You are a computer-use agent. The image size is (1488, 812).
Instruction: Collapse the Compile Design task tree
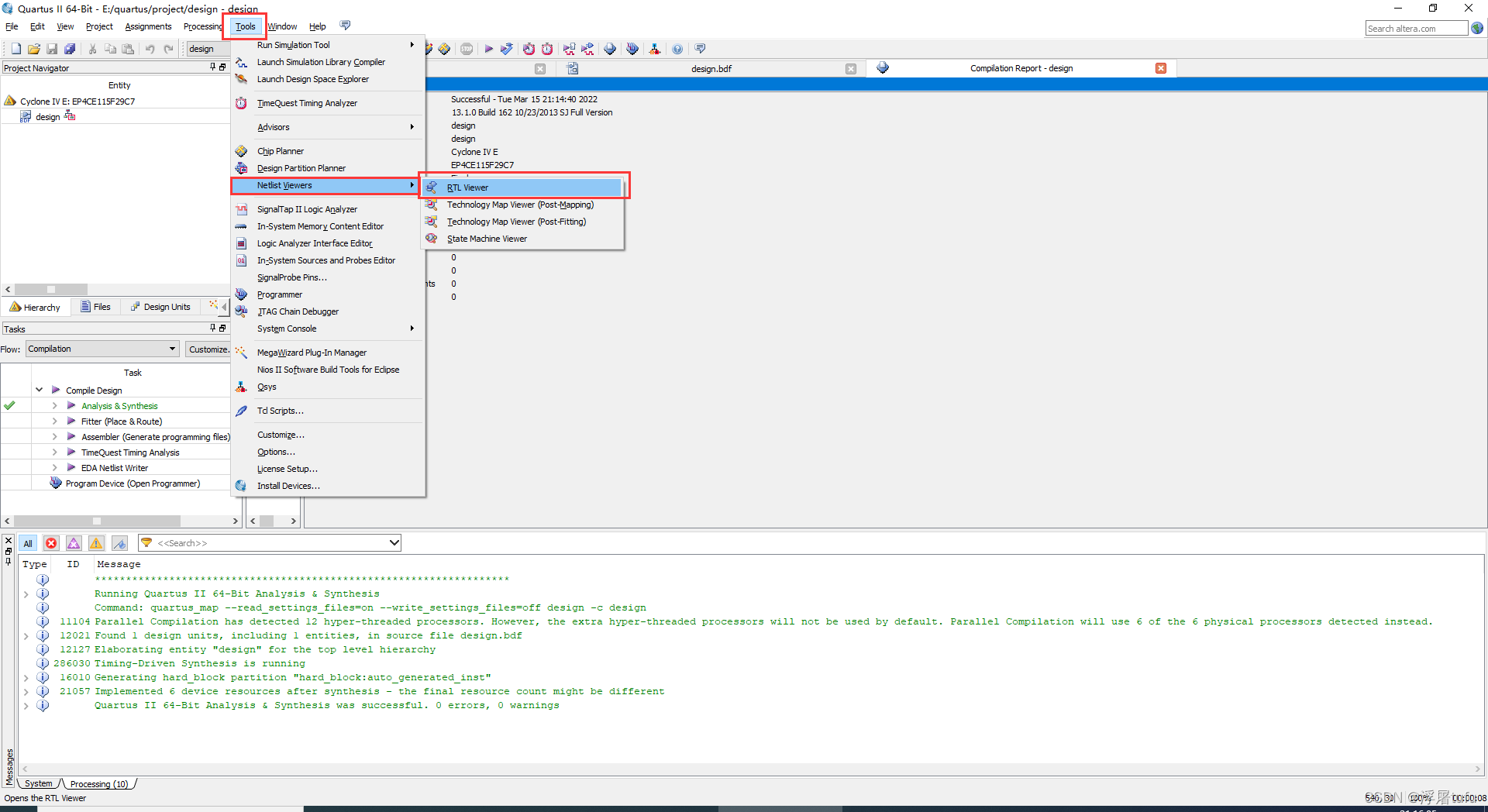point(39,390)
